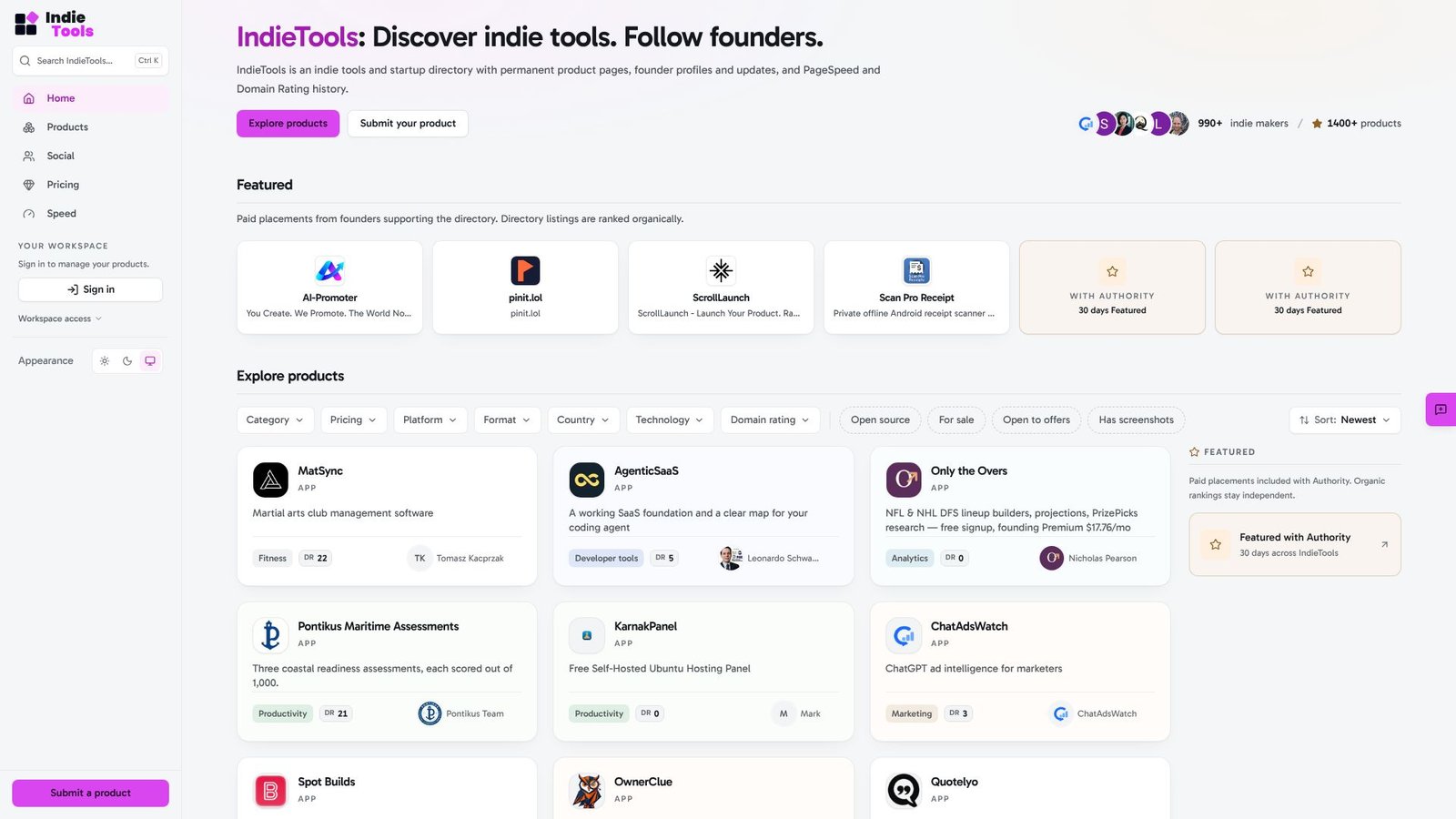Click the ChatAdsWatch app icon

pos(904,635)
